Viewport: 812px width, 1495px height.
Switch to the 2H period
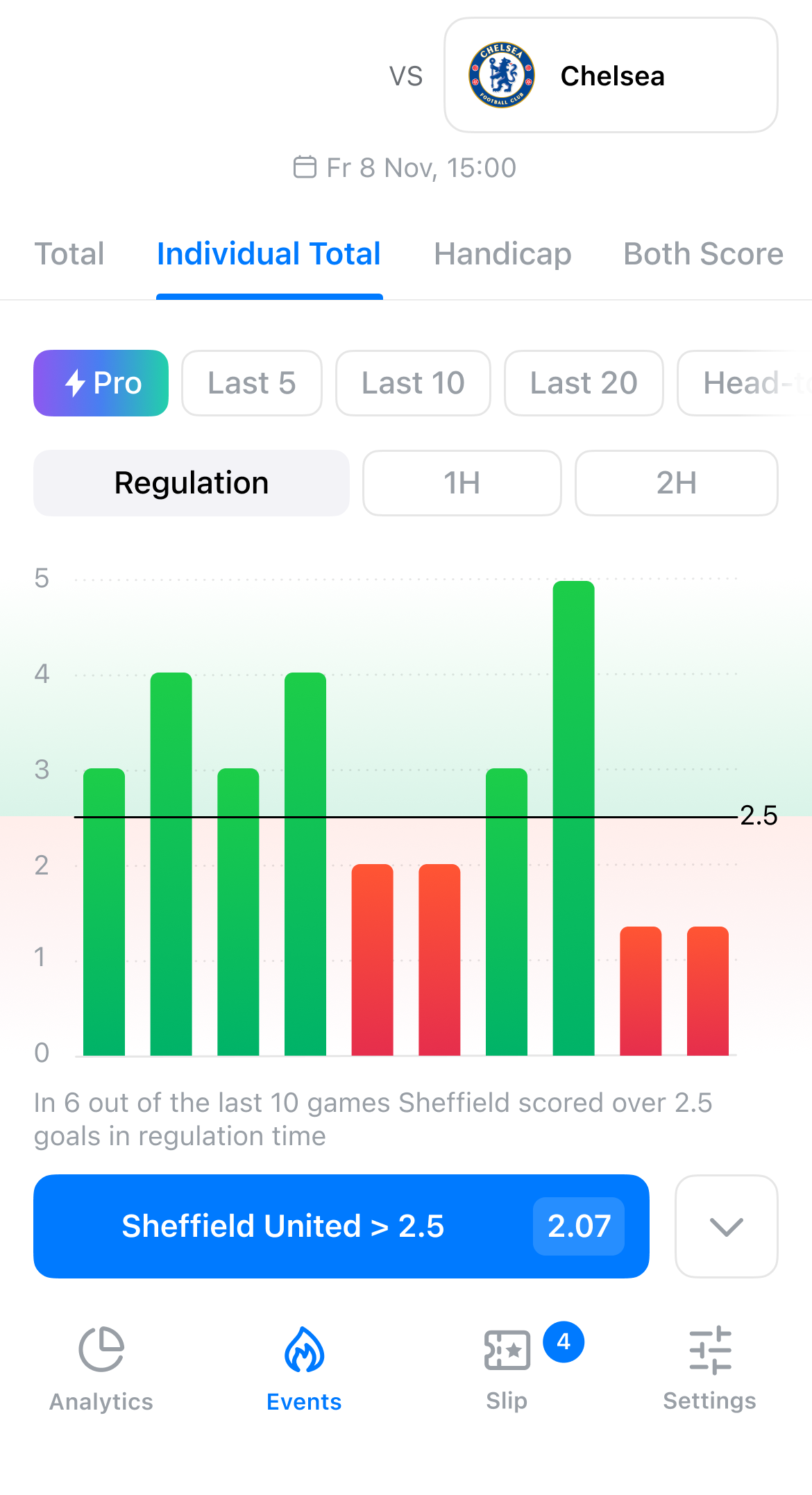point(677,483)
